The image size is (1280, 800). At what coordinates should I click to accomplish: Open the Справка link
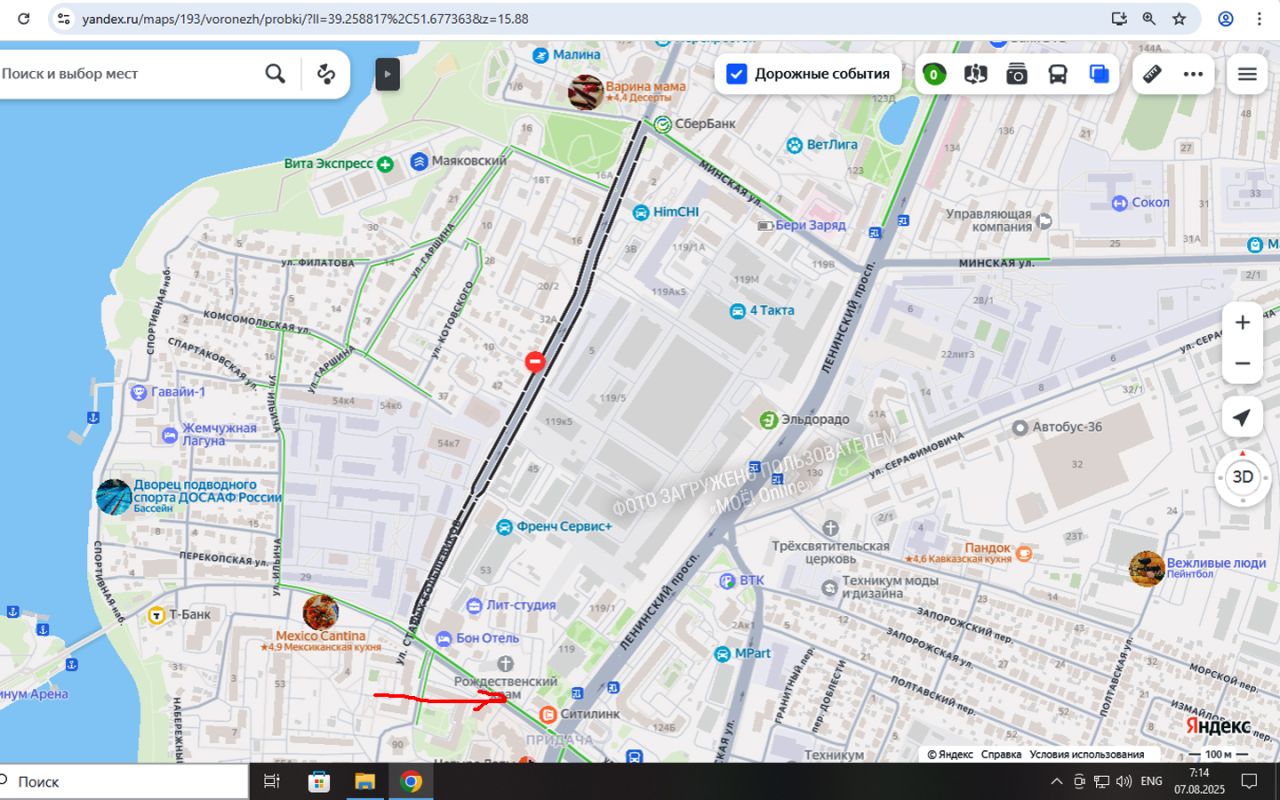[1001, 754]
